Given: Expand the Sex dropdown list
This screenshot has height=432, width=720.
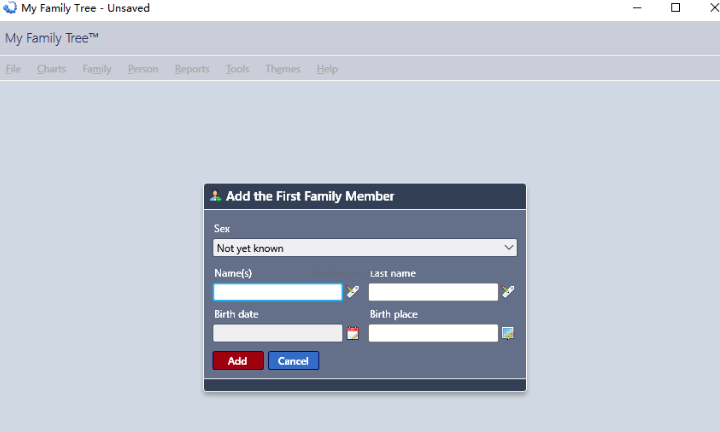Looking at the screenshot, I should (x=365, y=248).
